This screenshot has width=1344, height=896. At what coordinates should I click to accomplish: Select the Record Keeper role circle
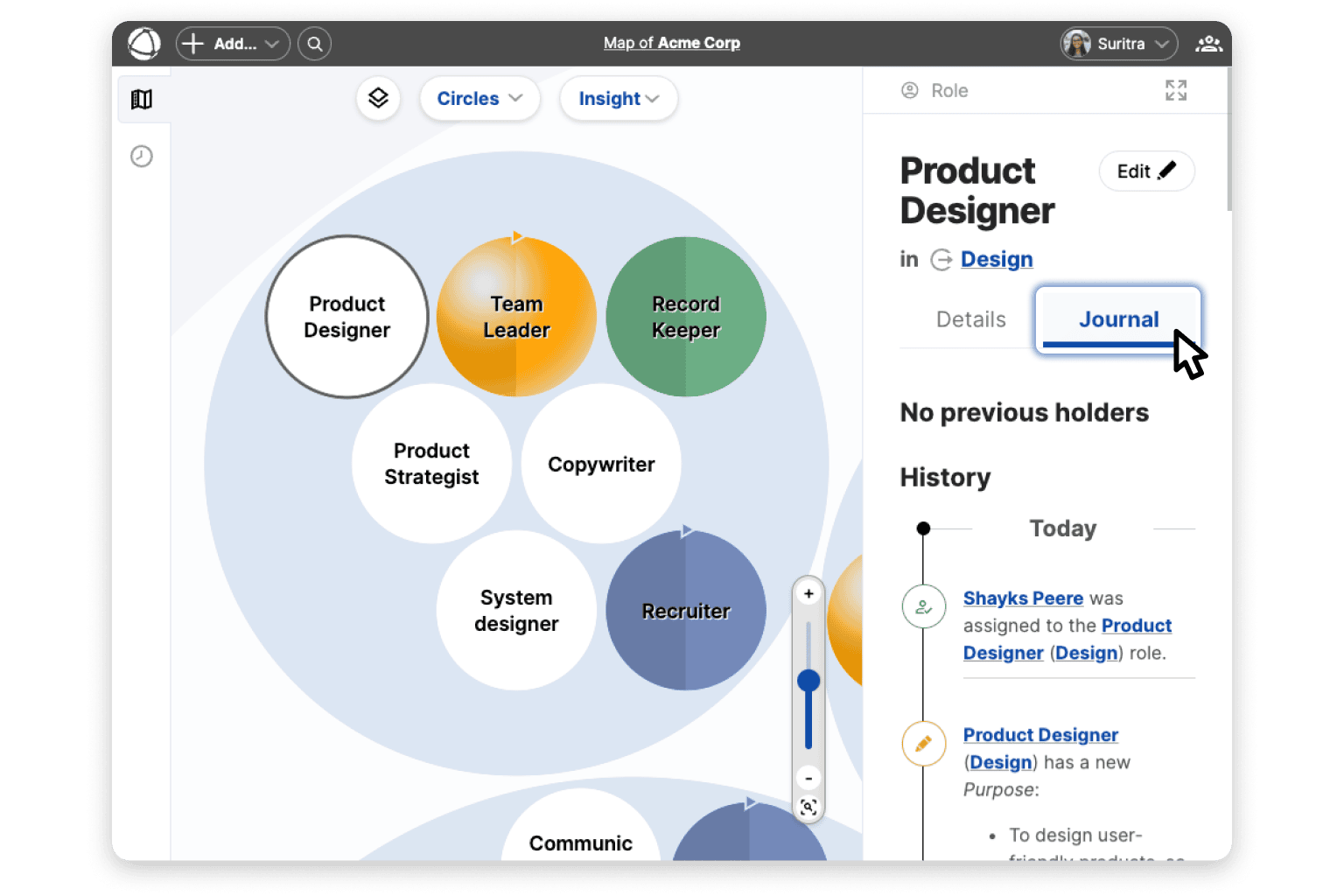point(686,317)
